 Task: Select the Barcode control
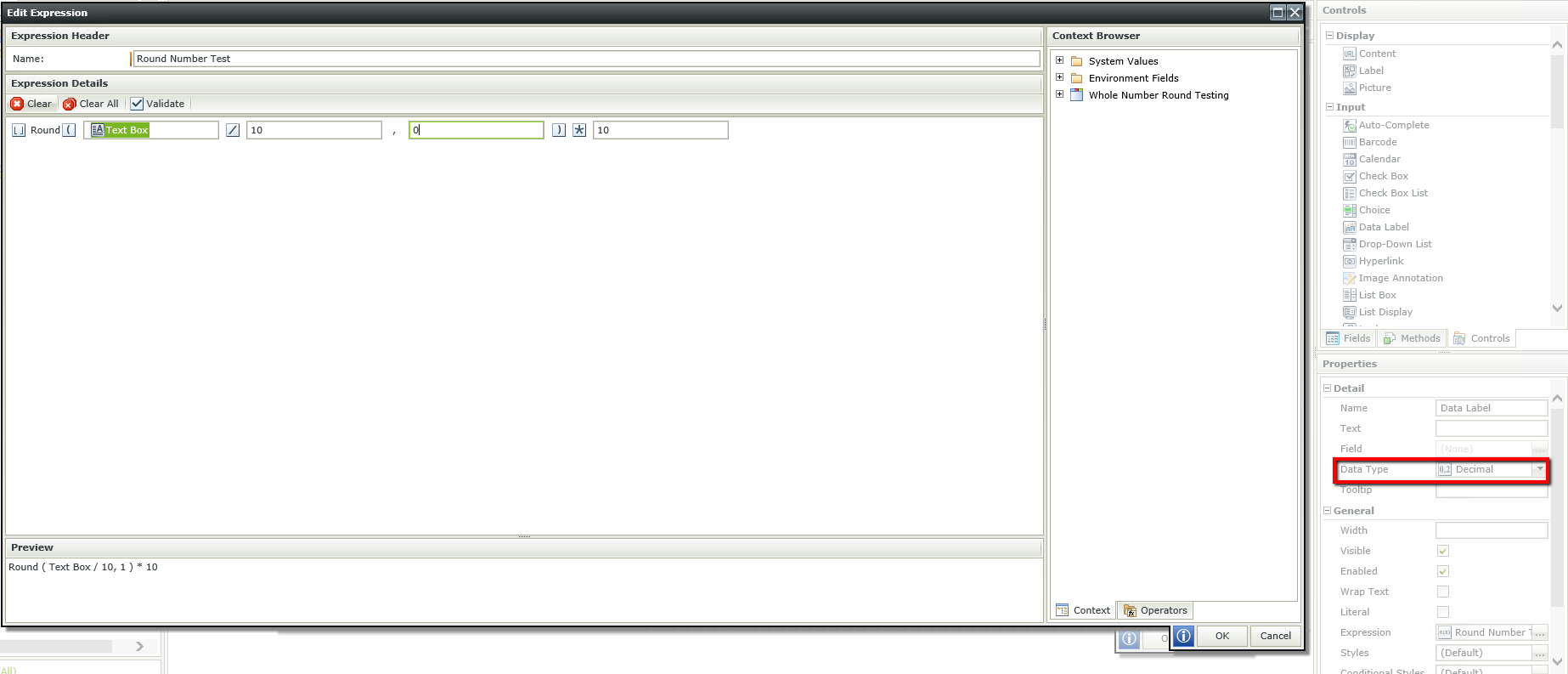point(1370,142)
